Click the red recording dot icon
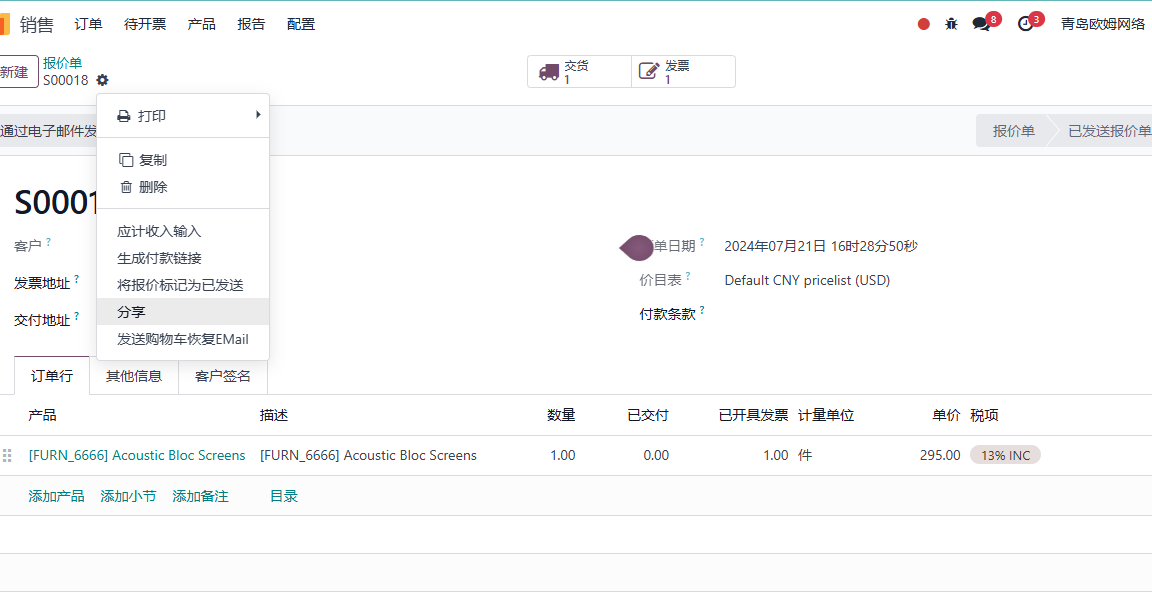The height and width of the screenshot is (601, 1152). pos(924,24)
